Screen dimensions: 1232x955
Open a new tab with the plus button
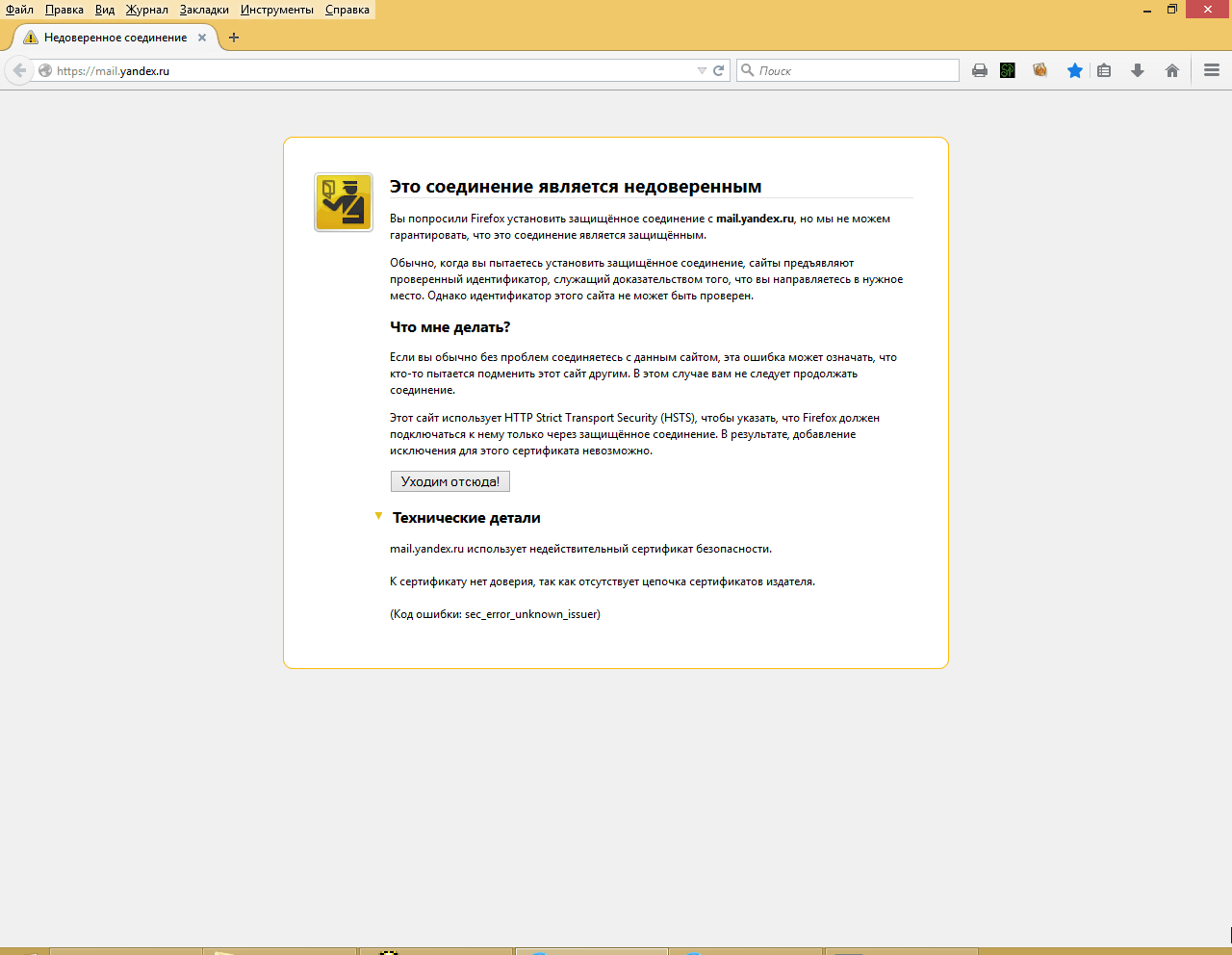234,38
